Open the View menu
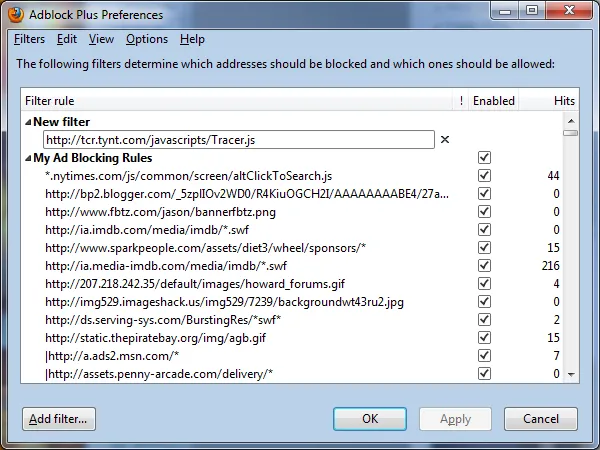The image size is (600, 450). (101, 39)
